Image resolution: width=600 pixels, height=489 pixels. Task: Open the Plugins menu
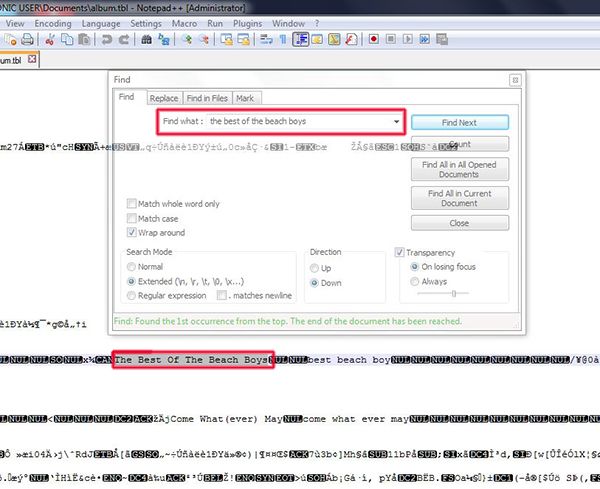coord(248,24)
